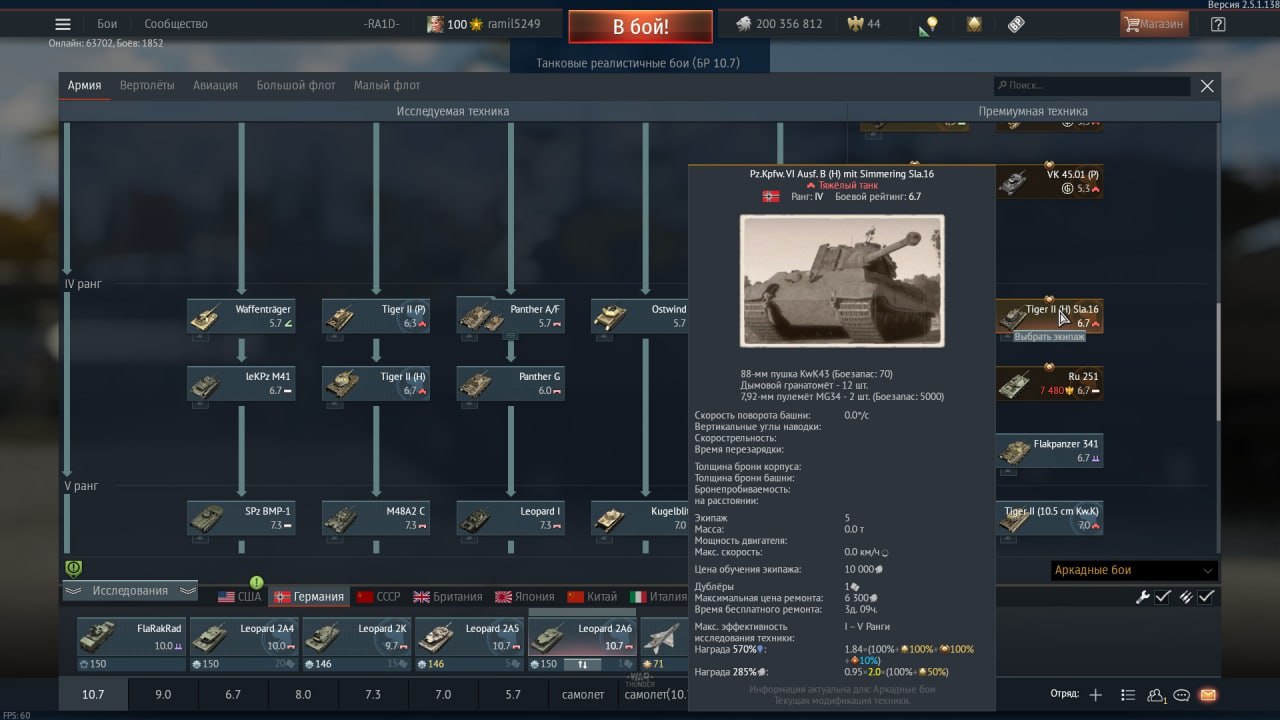Open the Магазин shop button
The height and width of the screenshot is (720, 1280).
point(1155,24)
